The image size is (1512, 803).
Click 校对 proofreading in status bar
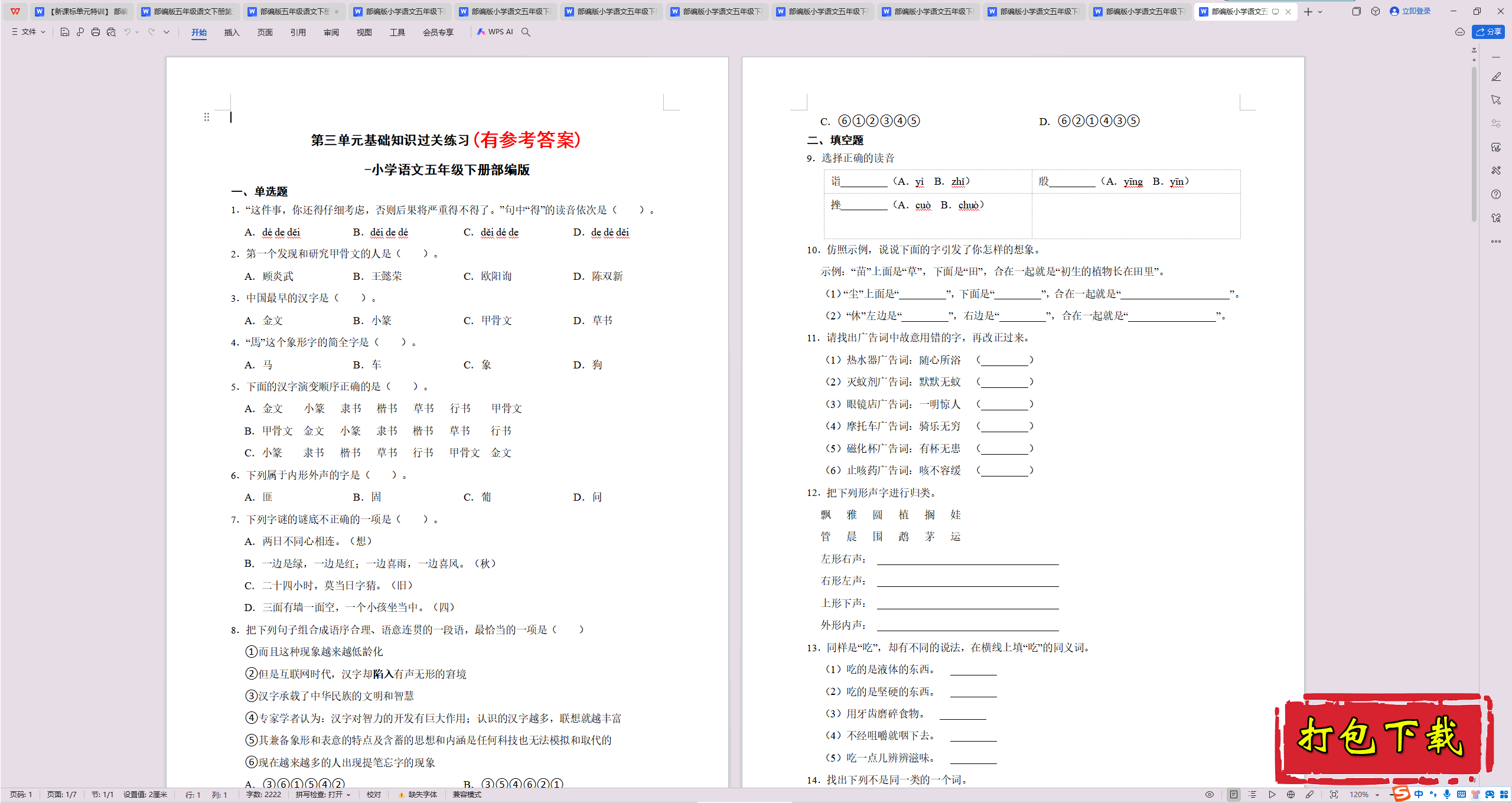coord(374,795)
